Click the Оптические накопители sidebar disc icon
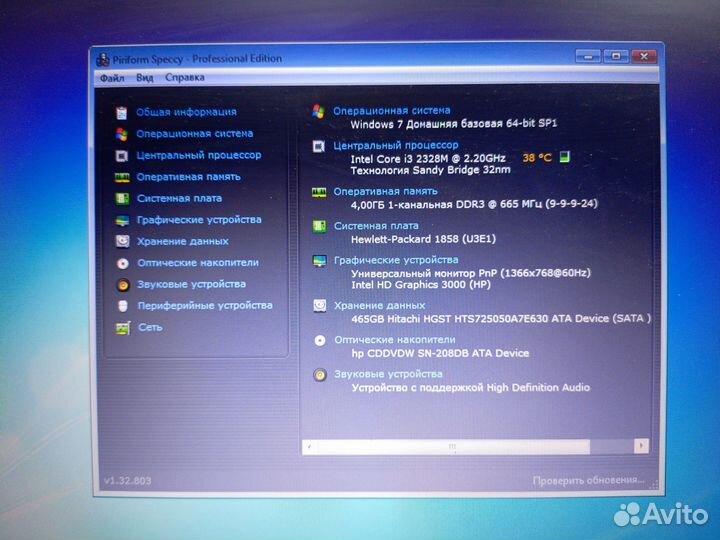 (x=123, y=263)
